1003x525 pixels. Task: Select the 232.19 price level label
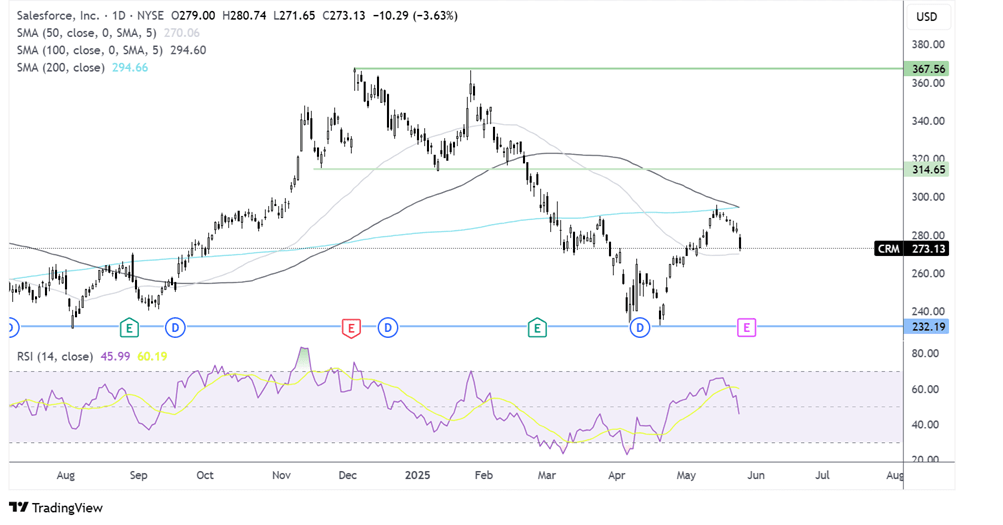click(x=926, y=327)
